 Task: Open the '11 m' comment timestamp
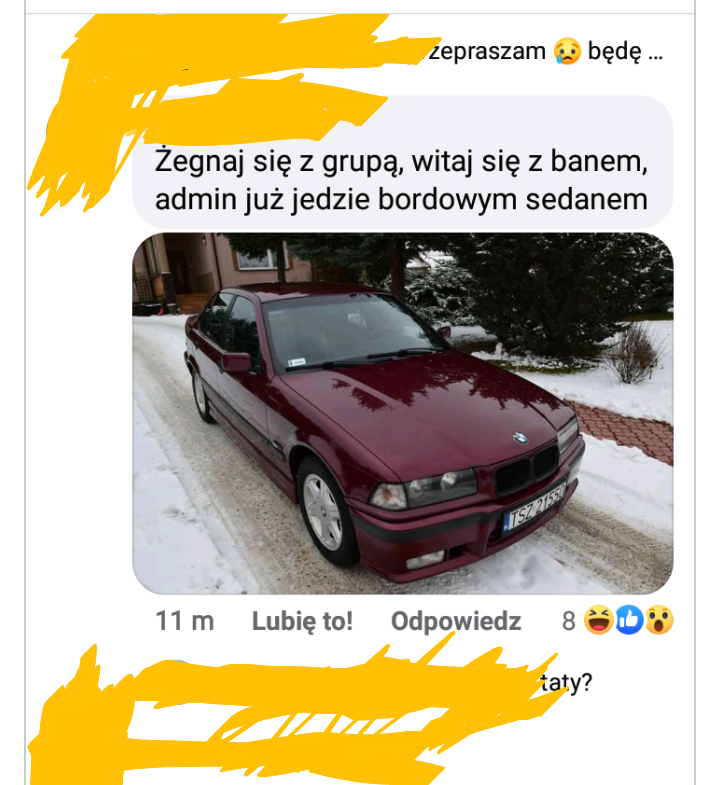185,621
